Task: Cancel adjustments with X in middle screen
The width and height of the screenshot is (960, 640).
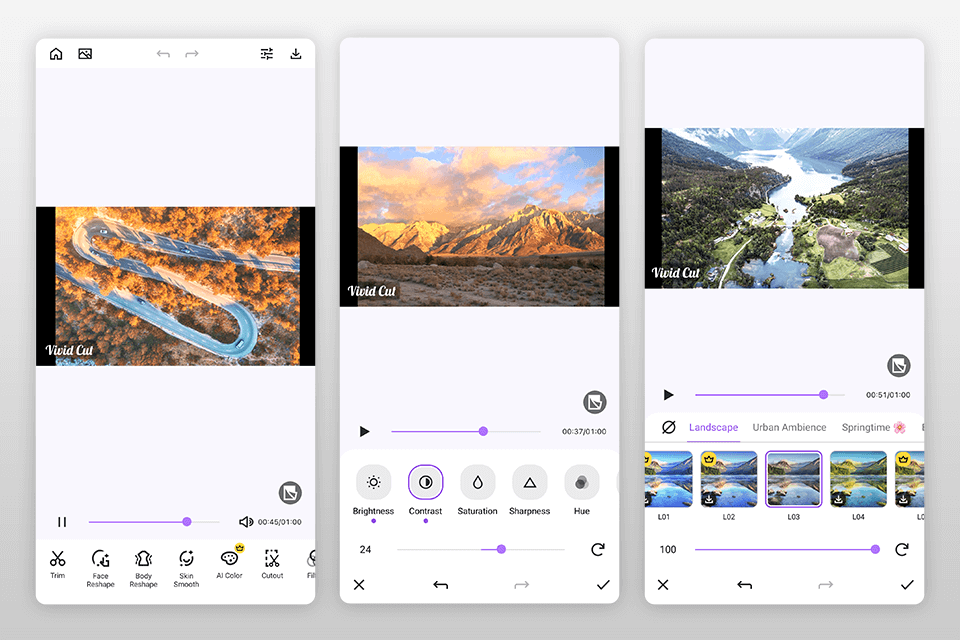Action: [x=359, y=585]
